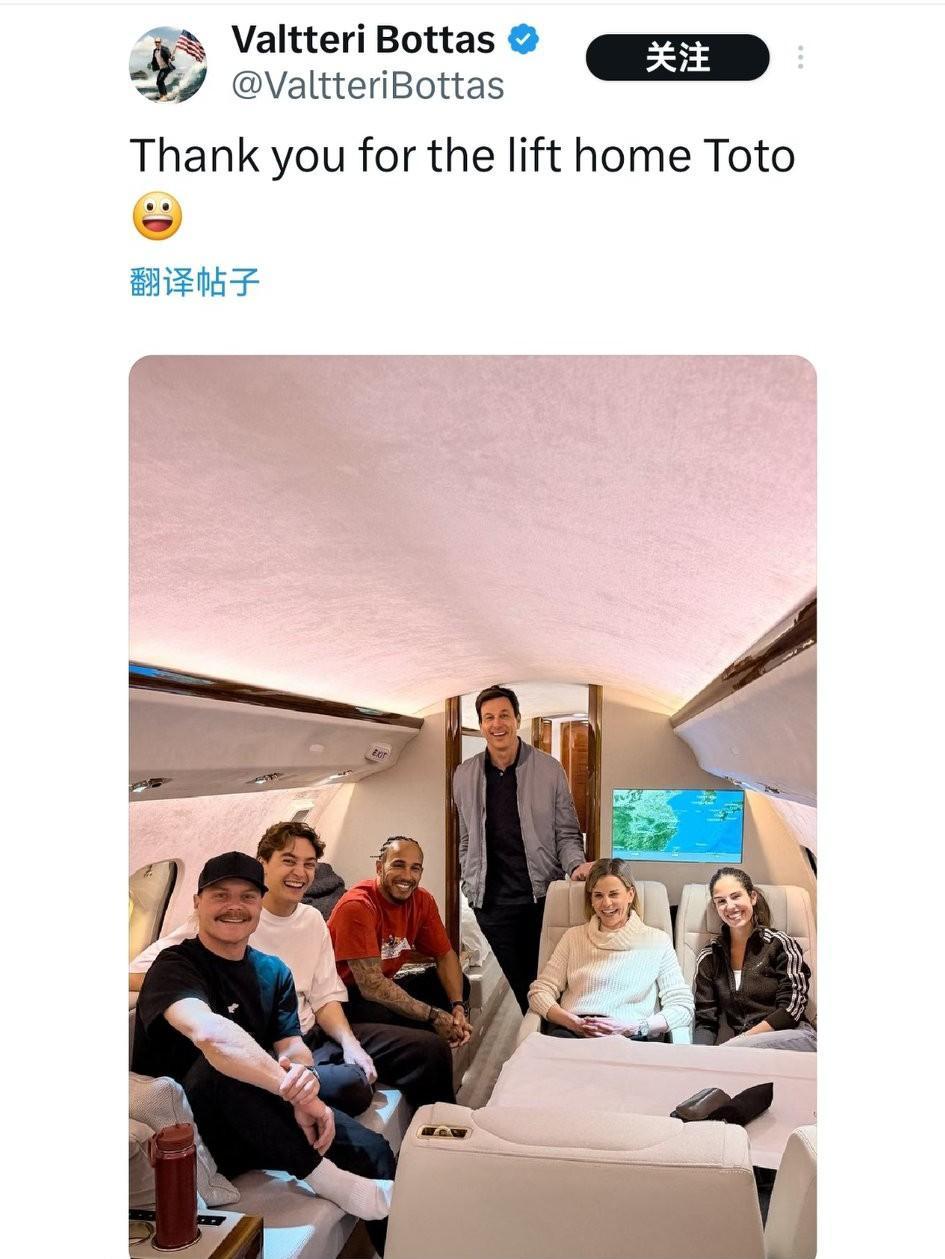Open the Valtteri Bottas display name

[363, 40]
